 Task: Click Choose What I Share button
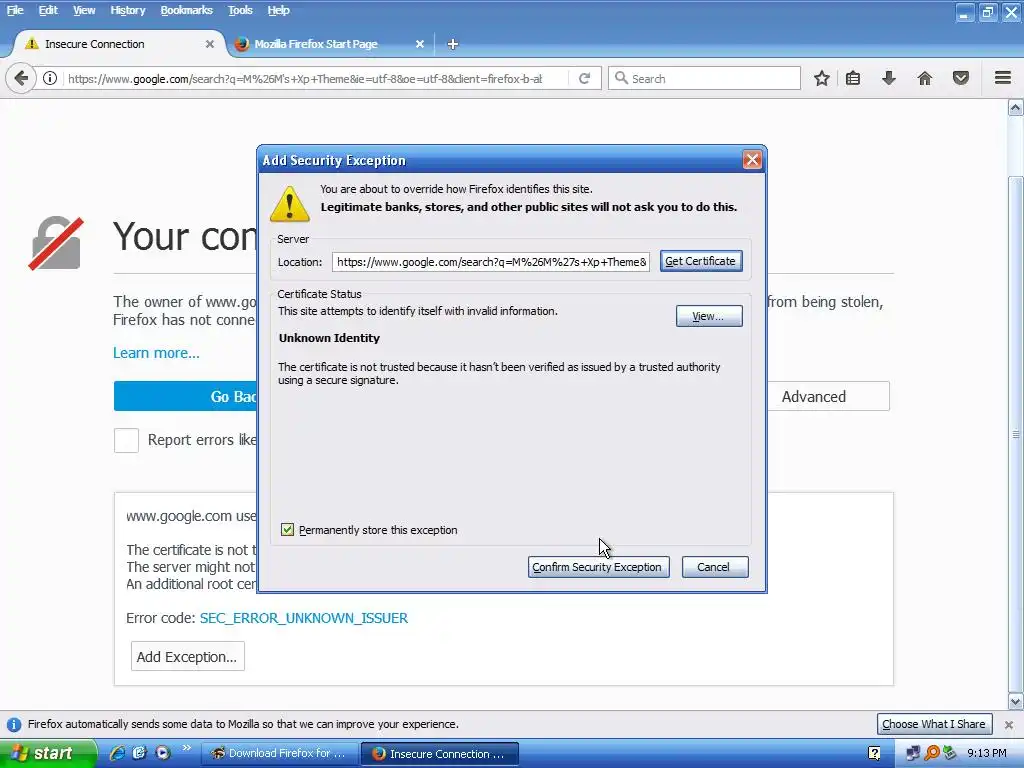pos(934,724)
